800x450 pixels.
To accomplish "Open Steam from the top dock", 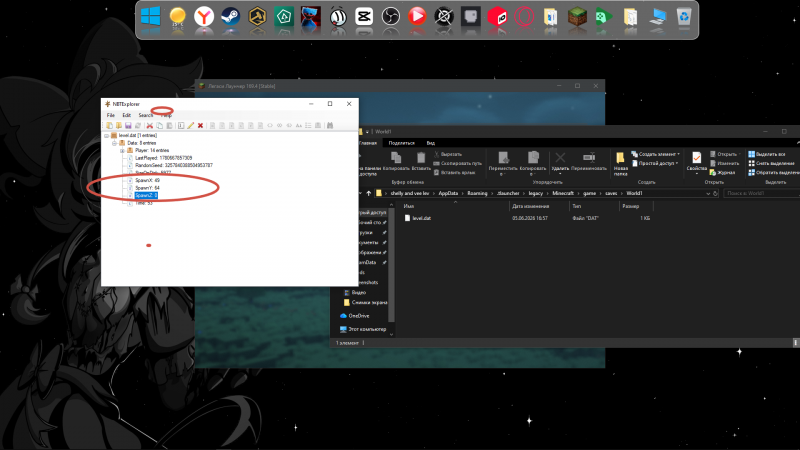I will [x=230, y=17].
